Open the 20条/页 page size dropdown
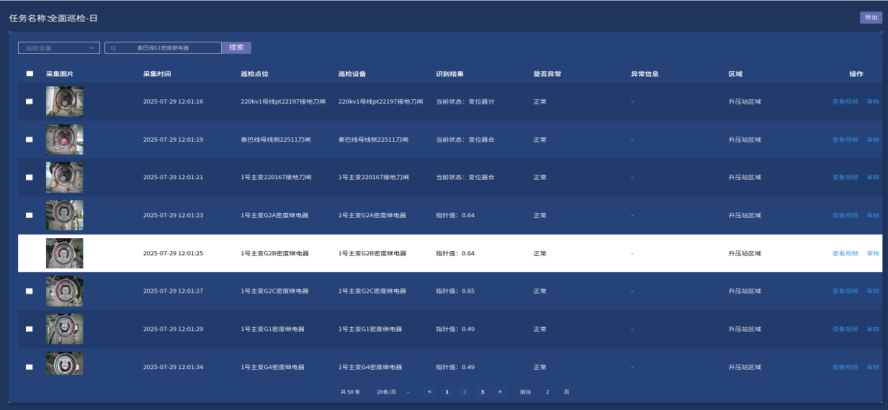 392,392
